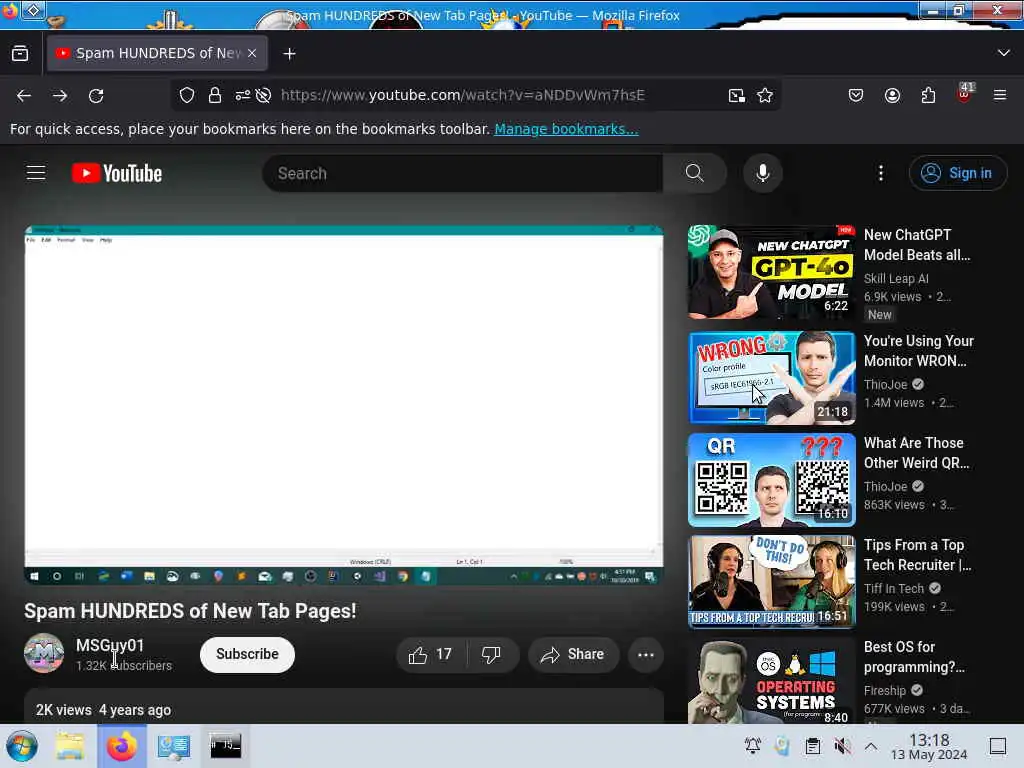This screenshot has width=1024, height=768.
Task: Click the YouTube search magnifier button
Action: pyautogui.click(x=694, y=173)
